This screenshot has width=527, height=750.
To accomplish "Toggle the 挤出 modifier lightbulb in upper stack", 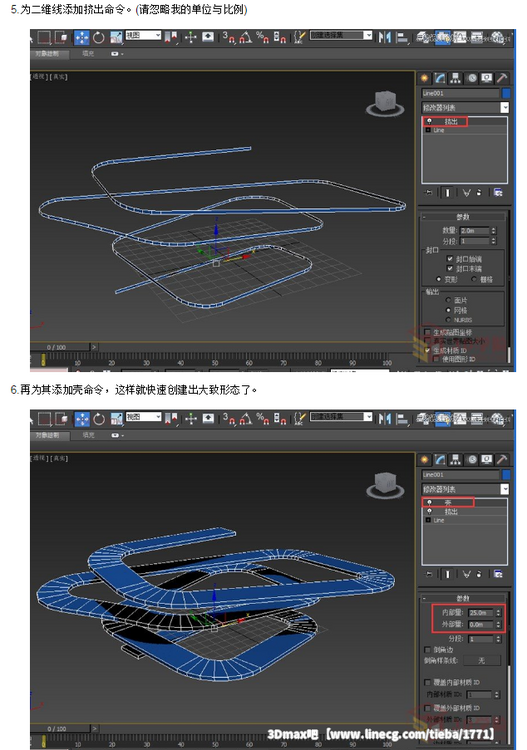I will click(429, 121).
